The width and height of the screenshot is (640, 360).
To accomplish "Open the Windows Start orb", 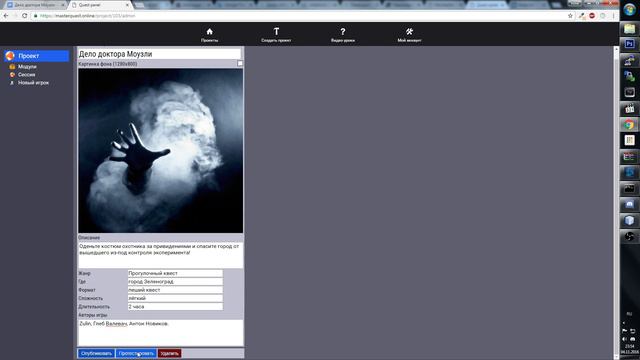I will pyautogui.click(x=629, y=9).
